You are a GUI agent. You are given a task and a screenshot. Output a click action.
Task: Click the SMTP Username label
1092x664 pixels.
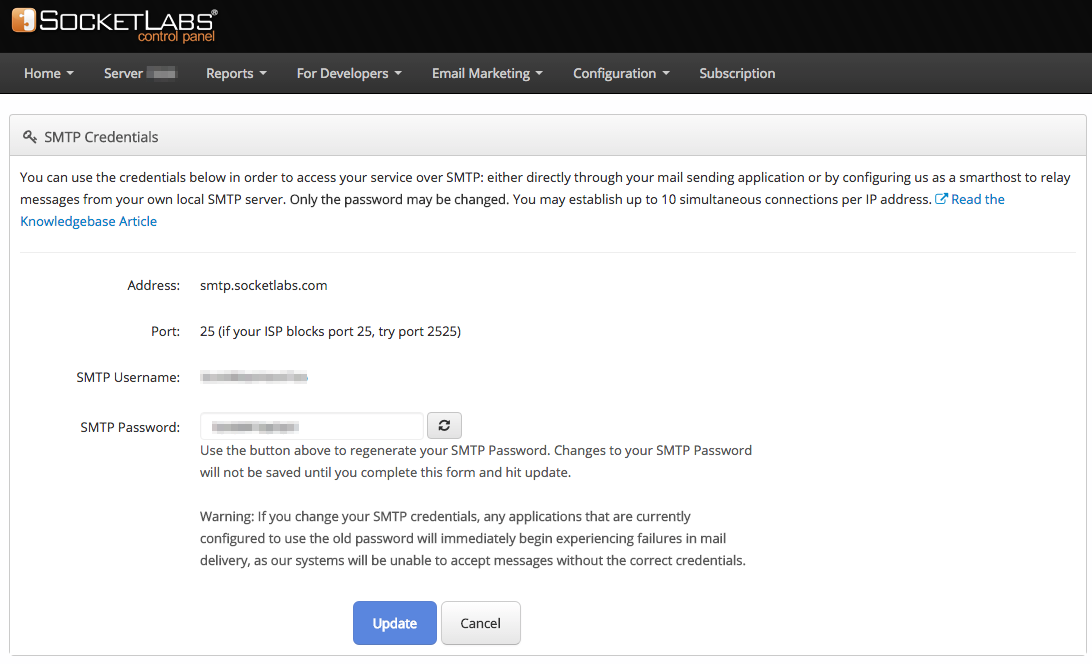[128, 377]
